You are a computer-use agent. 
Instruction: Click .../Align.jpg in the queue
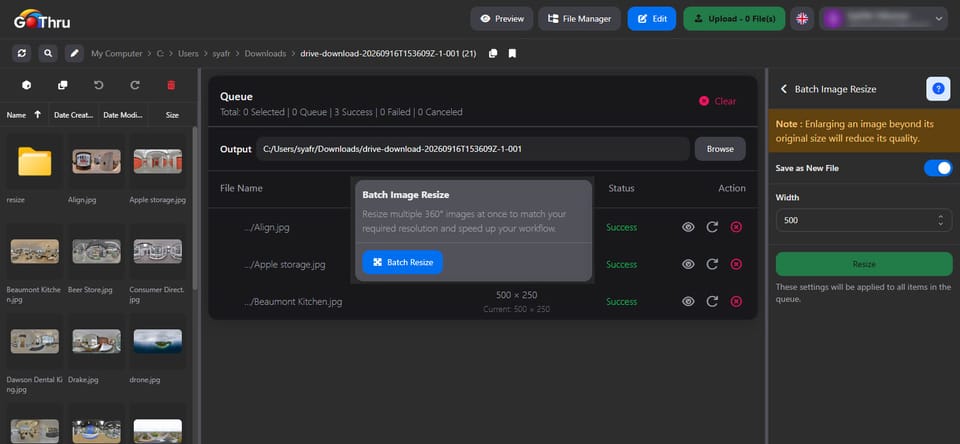coord(266,227)
